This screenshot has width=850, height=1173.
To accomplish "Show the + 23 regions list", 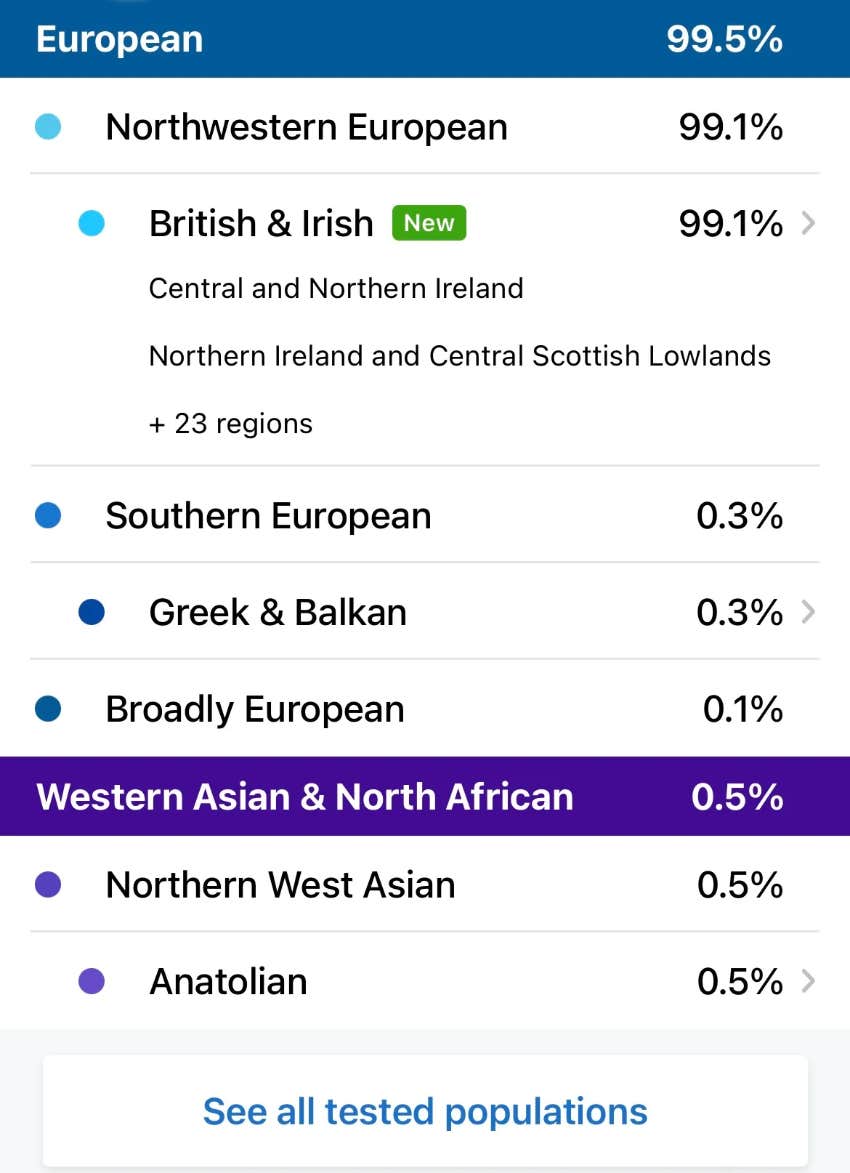I will [231, 424].
